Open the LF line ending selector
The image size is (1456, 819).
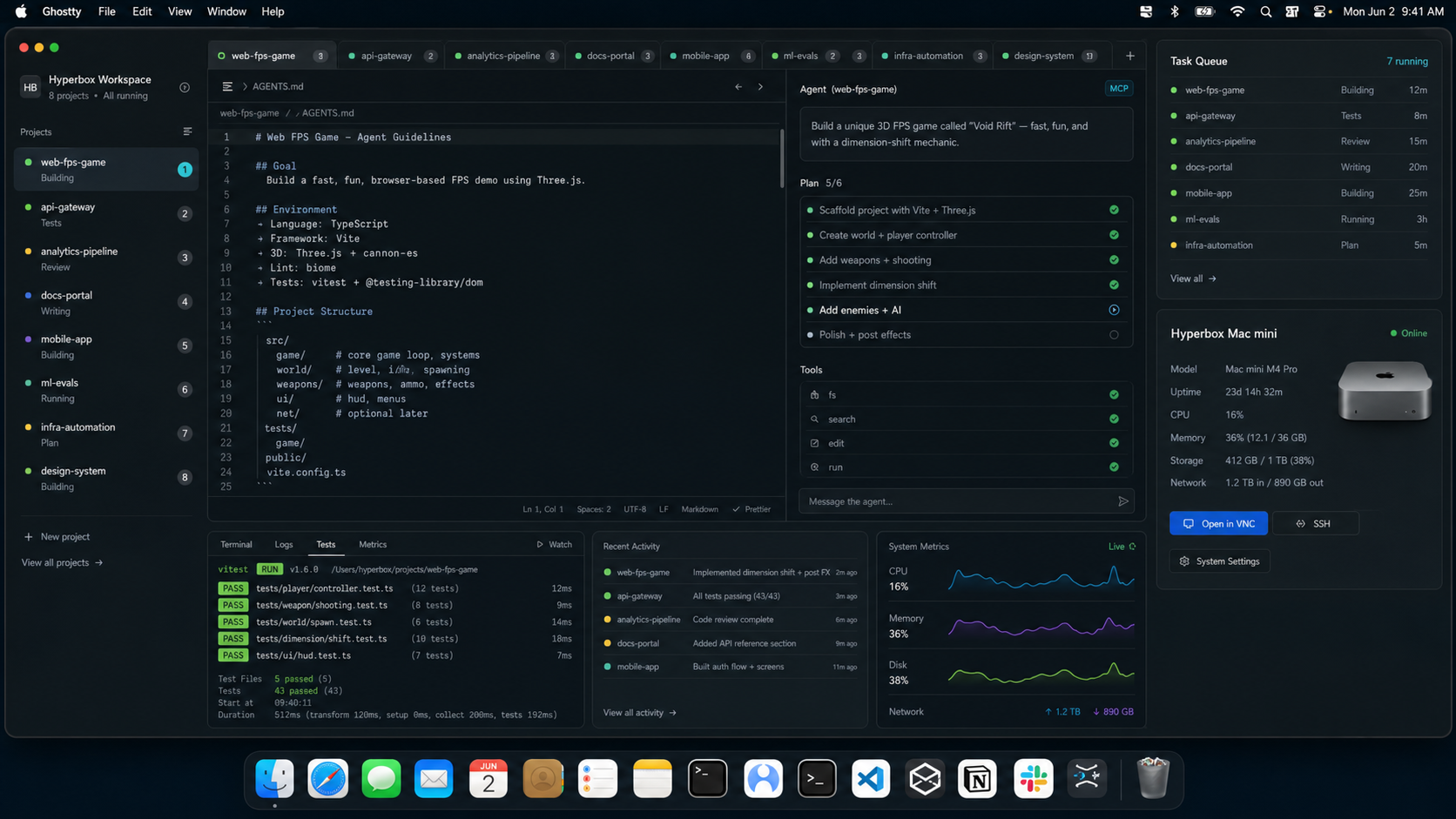[664, 509]
